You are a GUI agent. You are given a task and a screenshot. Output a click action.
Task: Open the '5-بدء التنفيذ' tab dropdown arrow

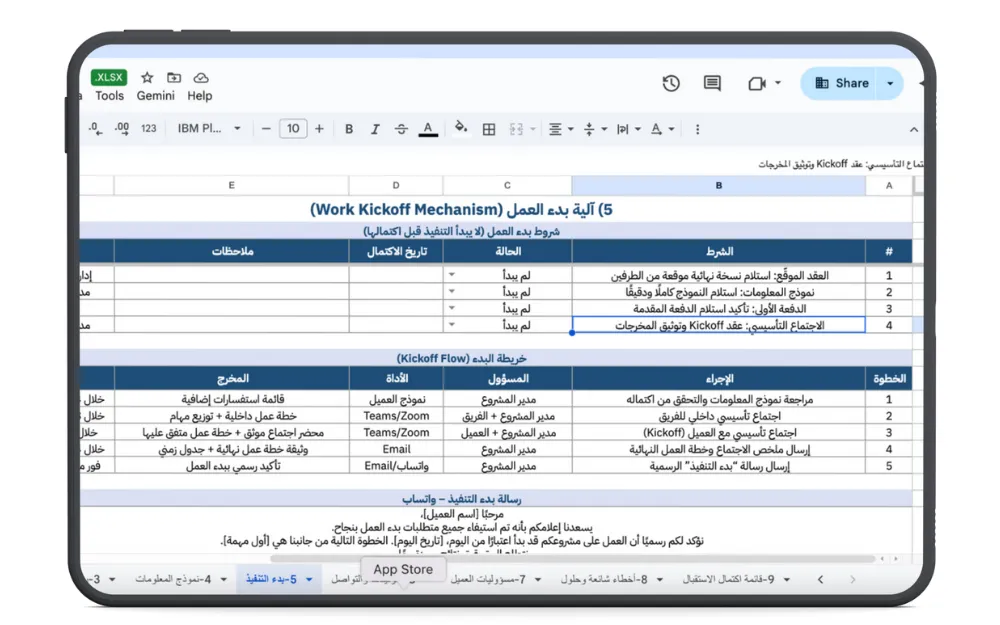tap(309, 580)
